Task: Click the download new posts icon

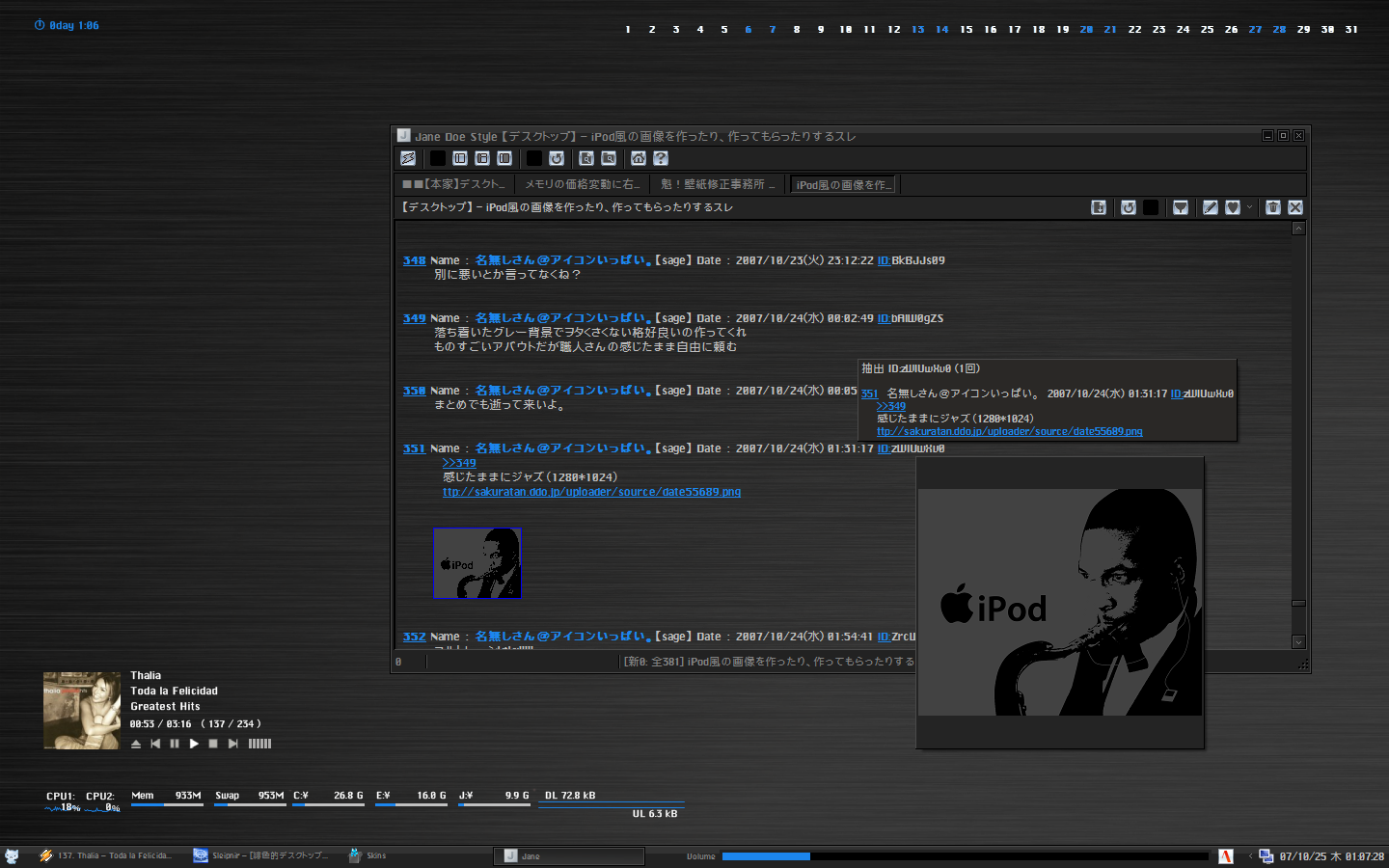Action: click(1099, 207)
